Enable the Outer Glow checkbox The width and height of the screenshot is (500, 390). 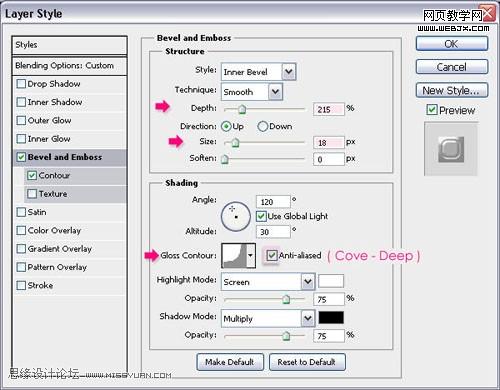coord(21,120)
